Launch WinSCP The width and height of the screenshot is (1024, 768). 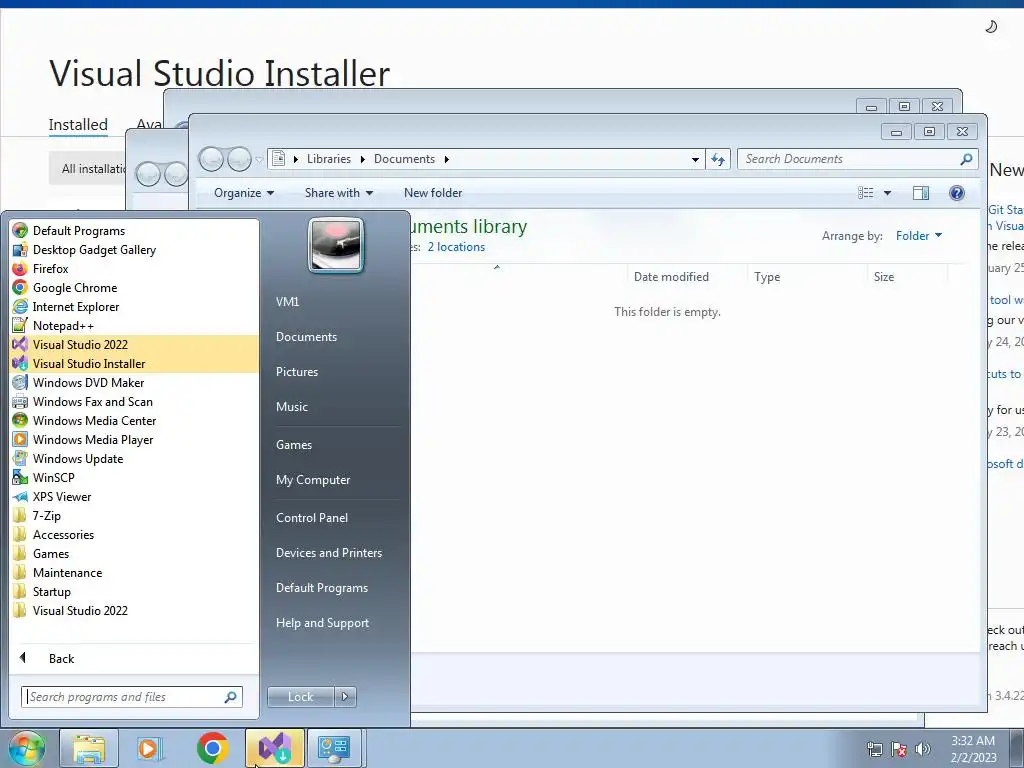coord(134,477)
